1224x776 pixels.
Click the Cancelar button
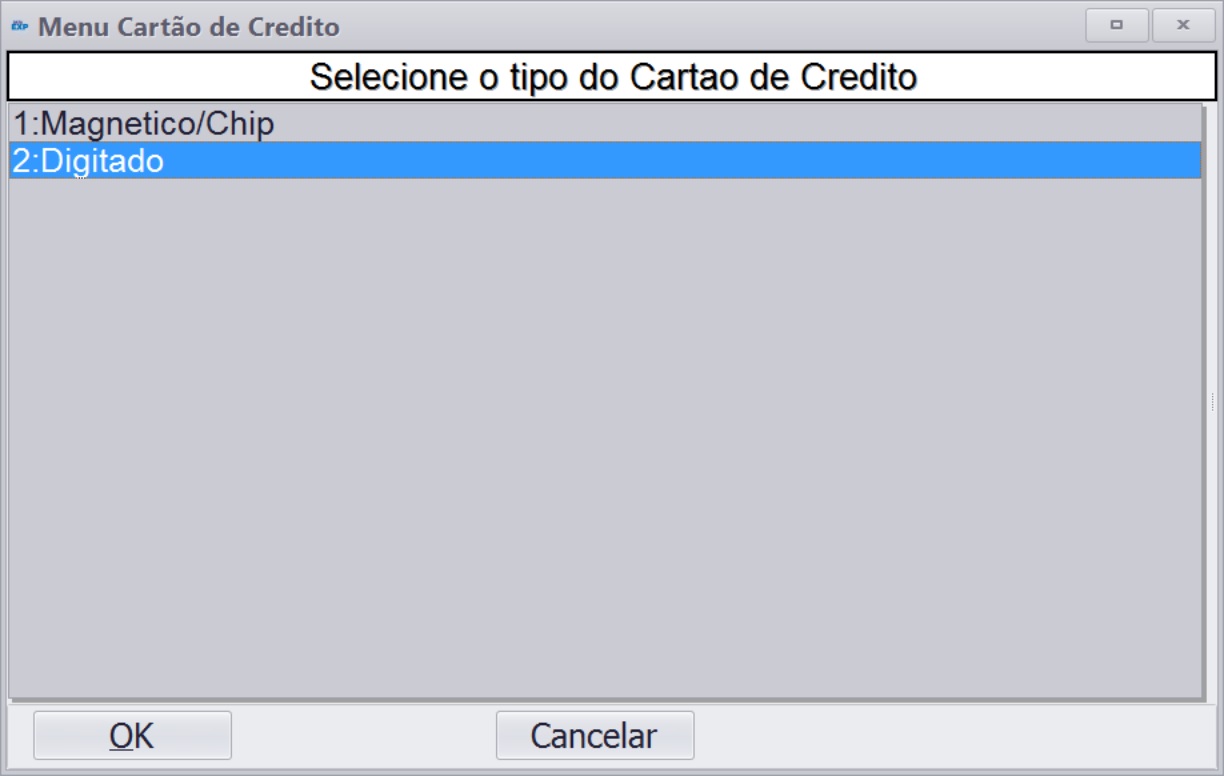click(594, 736)
